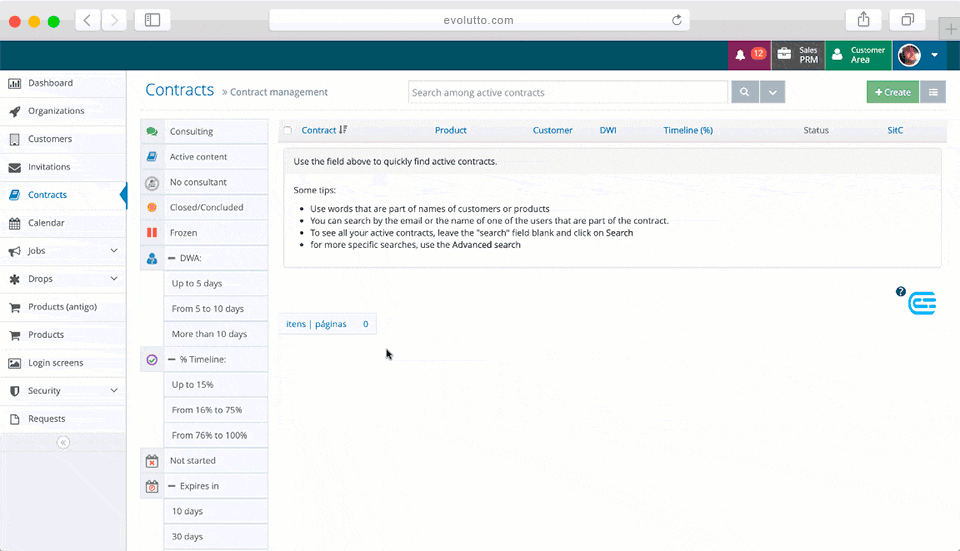Click the green Create button
The width and height of the screenshot is (960, 551).
(892, 92)
